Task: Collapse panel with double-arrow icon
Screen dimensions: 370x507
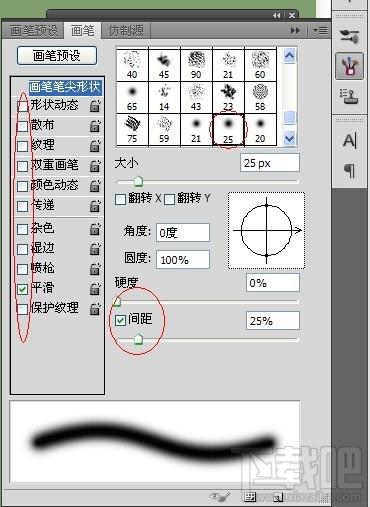Action: [x=276, y=15]
